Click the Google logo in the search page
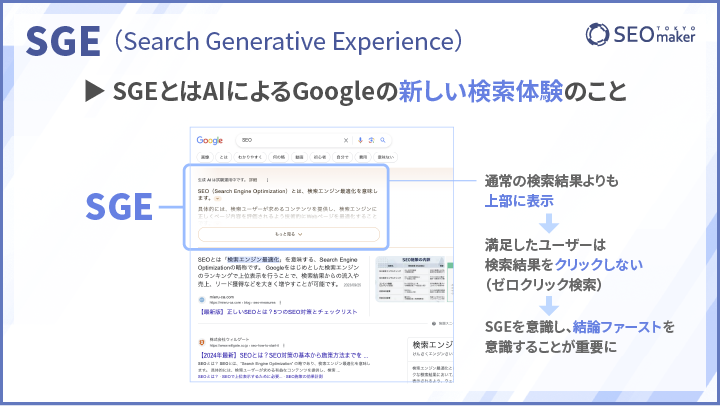This screenshot has height=406, width=720. click(x=209, y=141)
